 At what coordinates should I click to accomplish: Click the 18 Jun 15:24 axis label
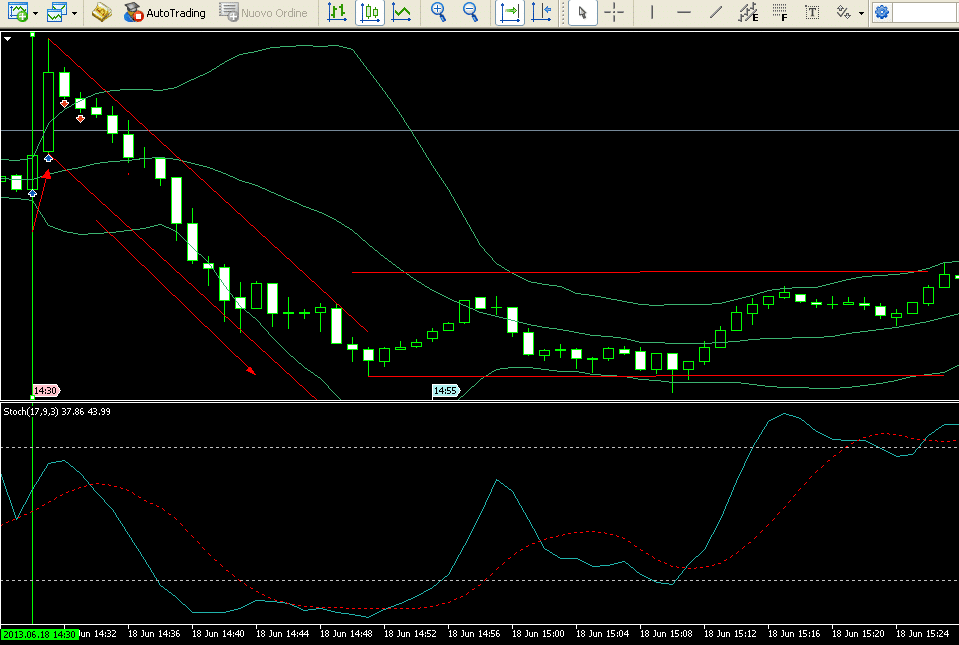(x=922, y=634)
